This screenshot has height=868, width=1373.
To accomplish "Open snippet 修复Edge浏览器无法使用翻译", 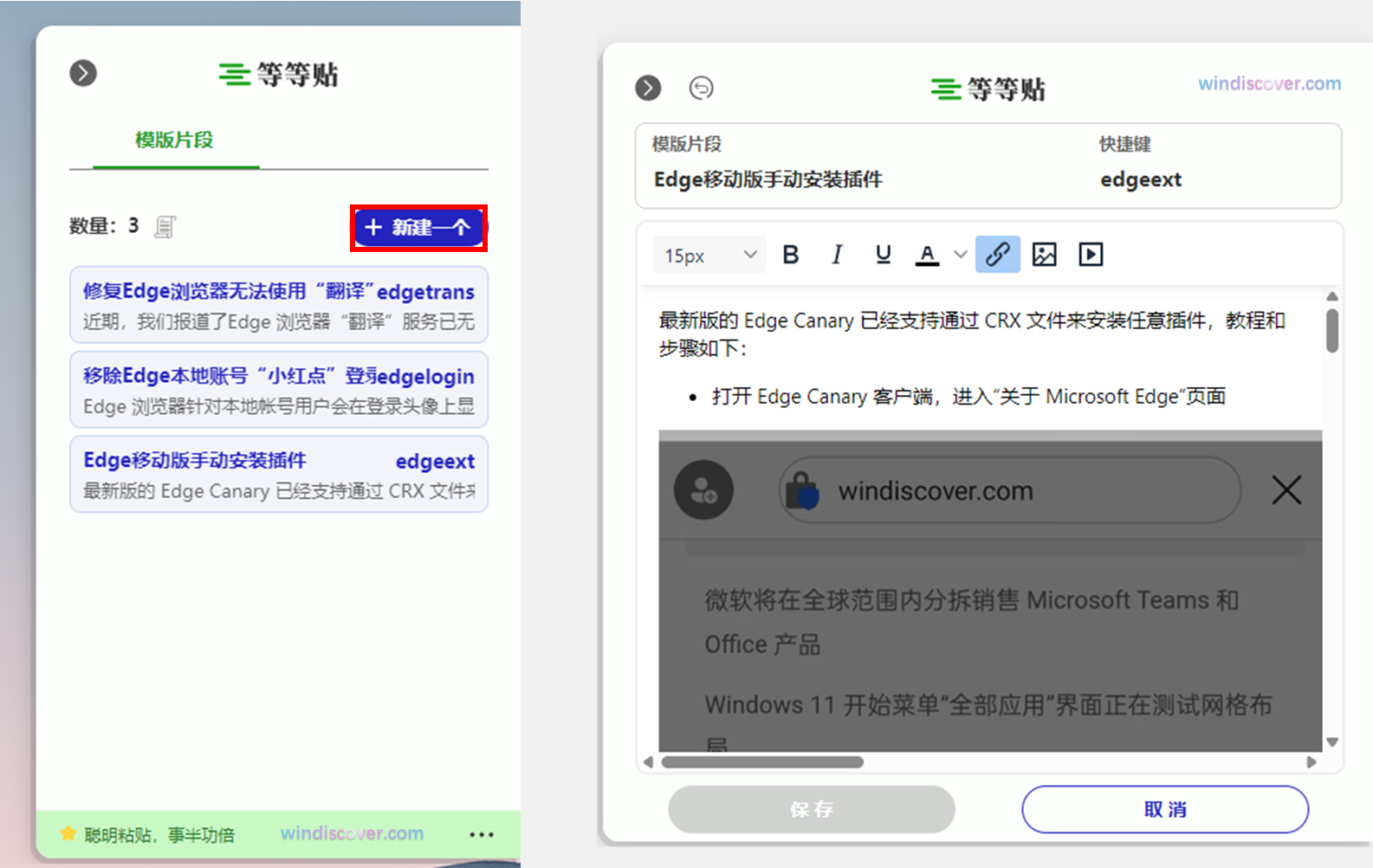I will click(x=279, y=305).
